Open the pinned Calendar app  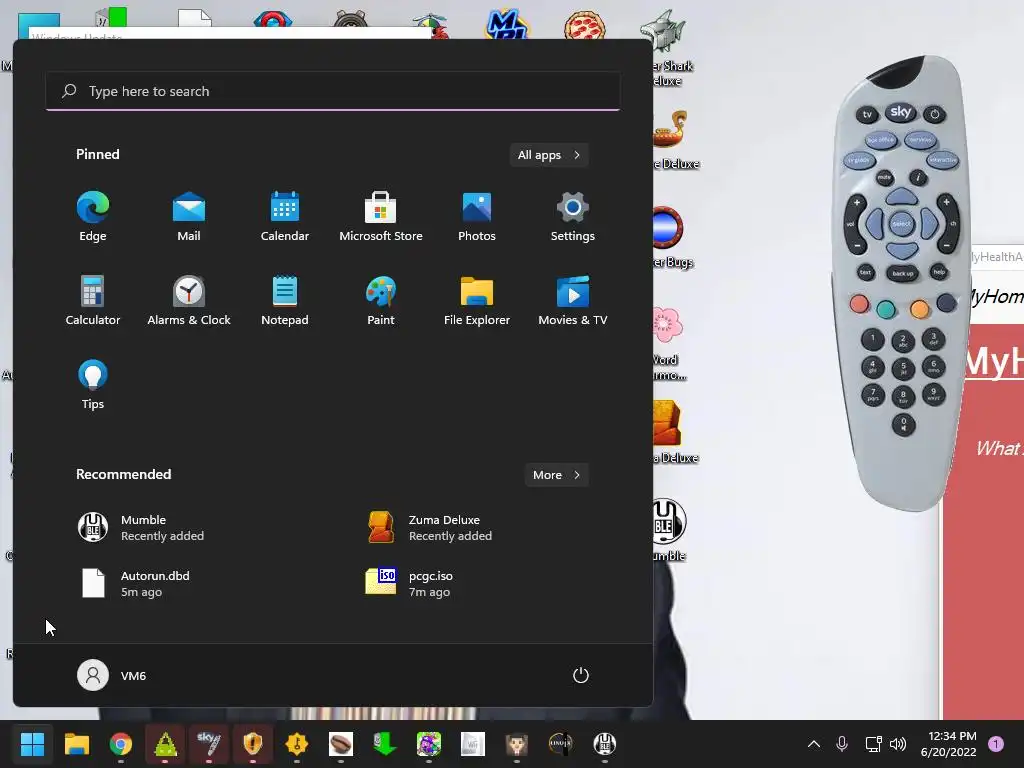coord(285,217)
